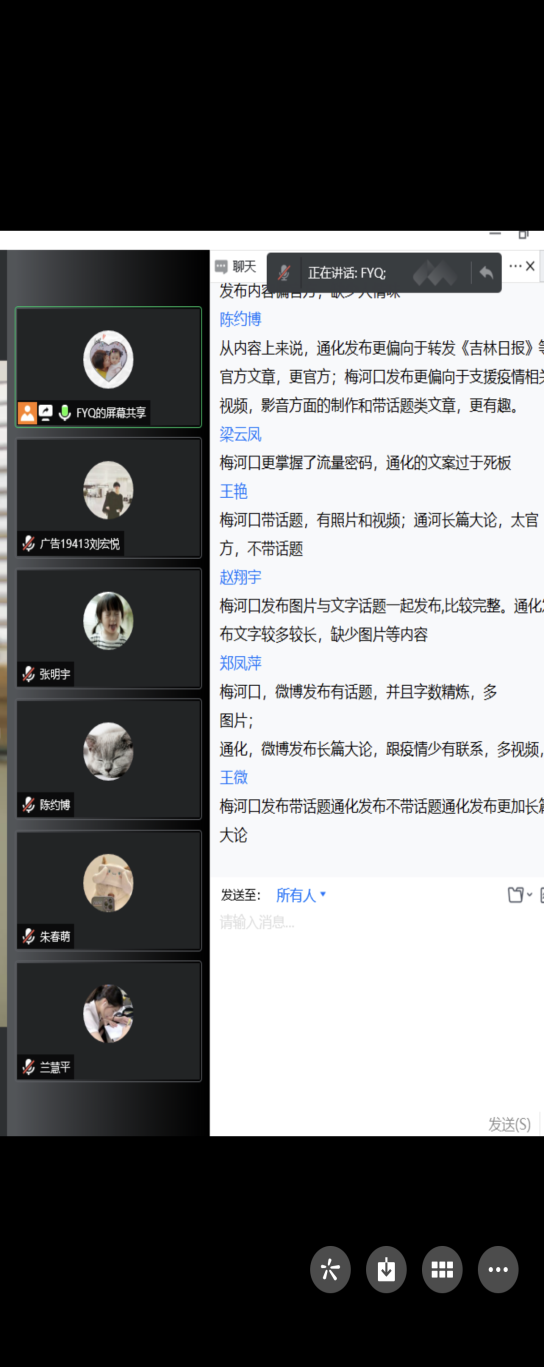
Task: Click the reply arrow in speaking bar
Action: point(486,272)
